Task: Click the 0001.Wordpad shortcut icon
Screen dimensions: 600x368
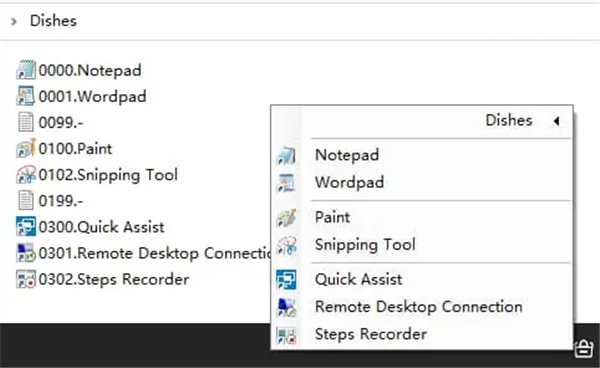Action: tap(26, 96)
